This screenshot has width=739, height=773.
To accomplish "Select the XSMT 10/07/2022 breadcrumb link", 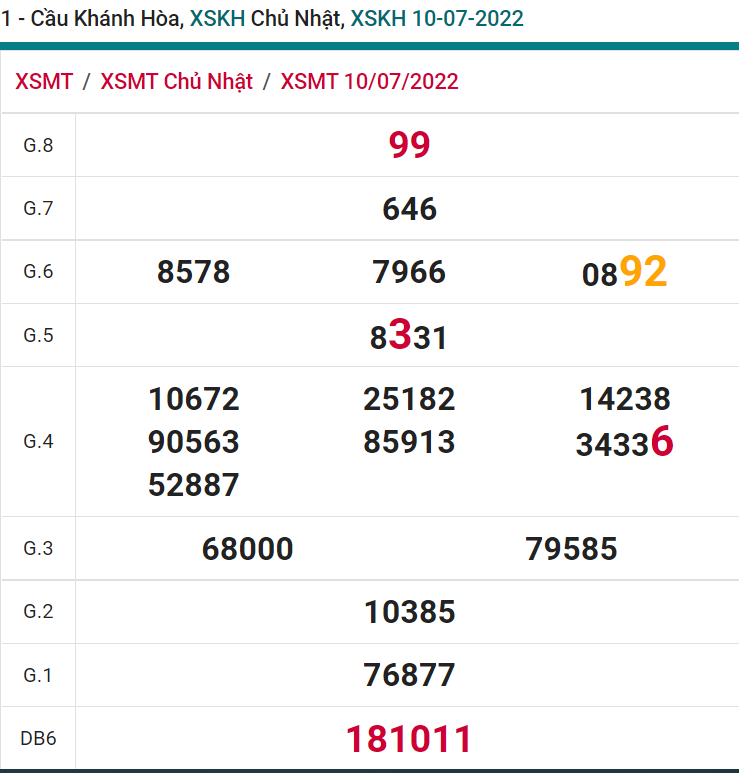I will [x=369, y=81].
